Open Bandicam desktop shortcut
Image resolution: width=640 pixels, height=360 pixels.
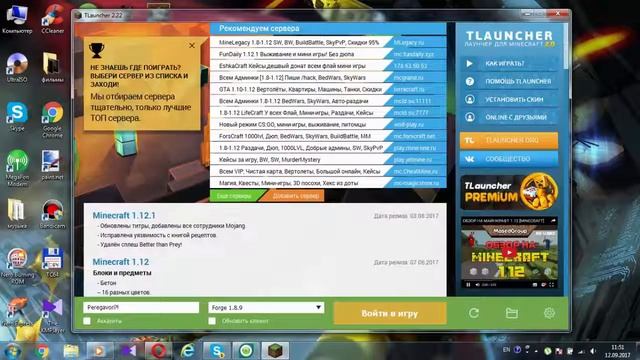pyautogui.click(x=53, y=214)
